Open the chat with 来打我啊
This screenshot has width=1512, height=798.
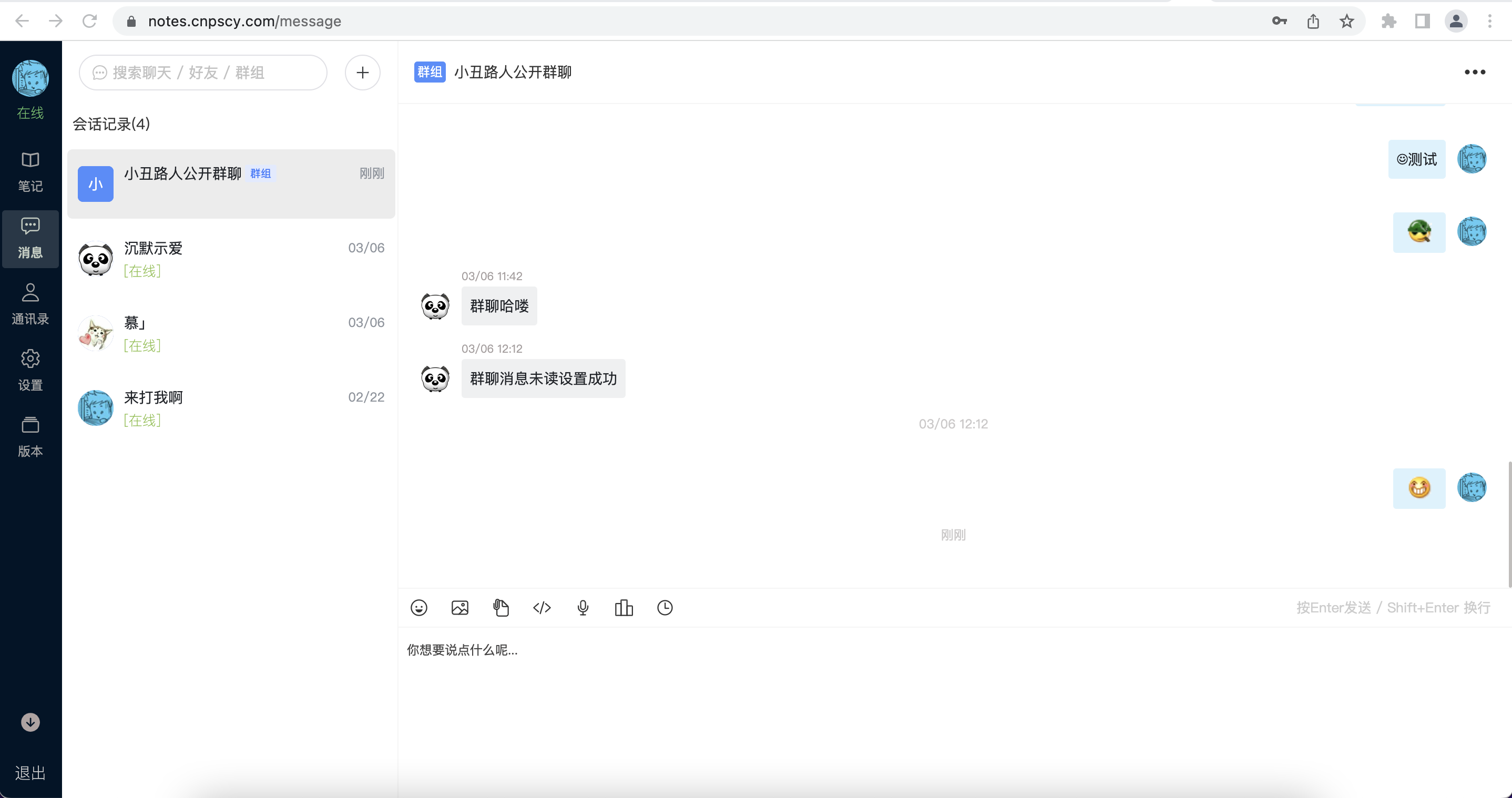(x=231, y=408)
